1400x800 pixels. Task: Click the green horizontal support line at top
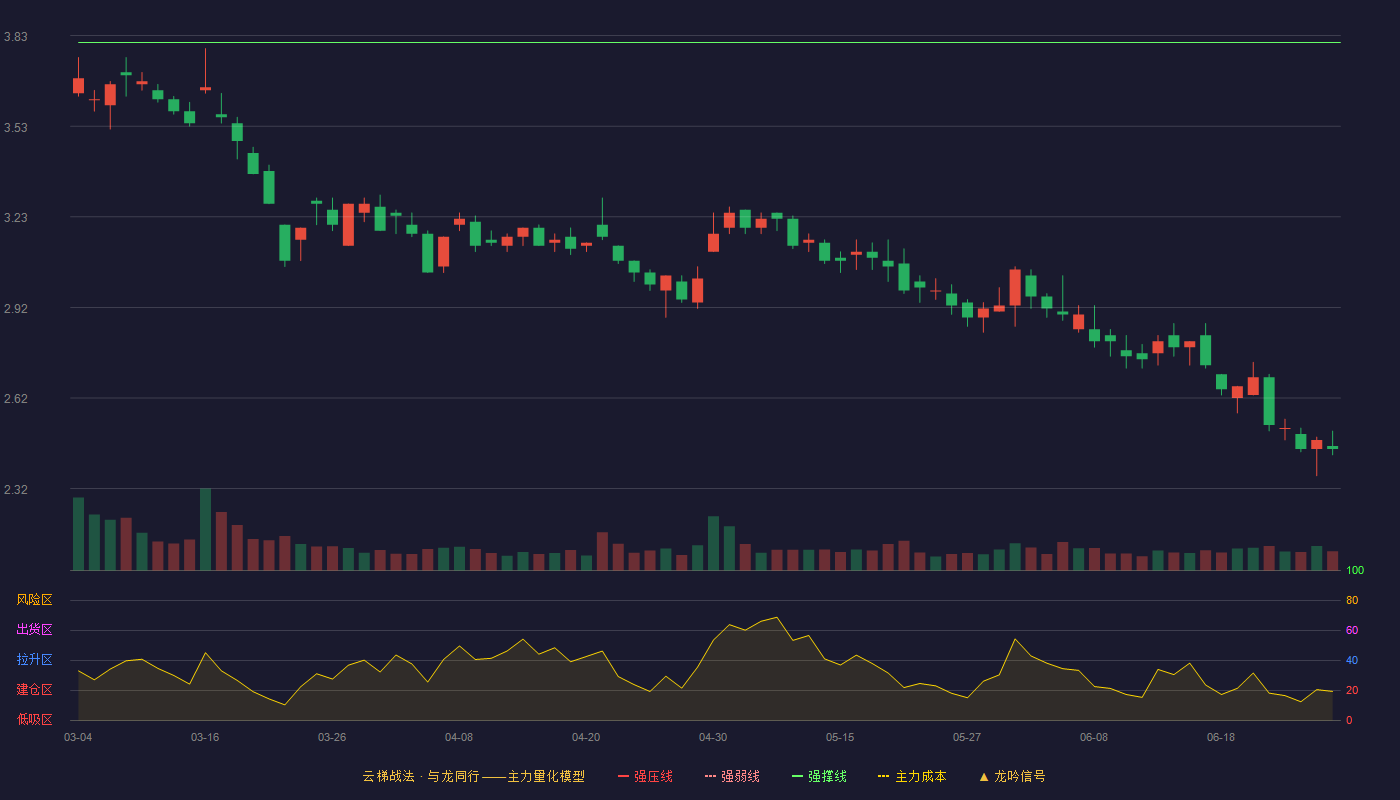pyautogui.click(x=709, y=42)
